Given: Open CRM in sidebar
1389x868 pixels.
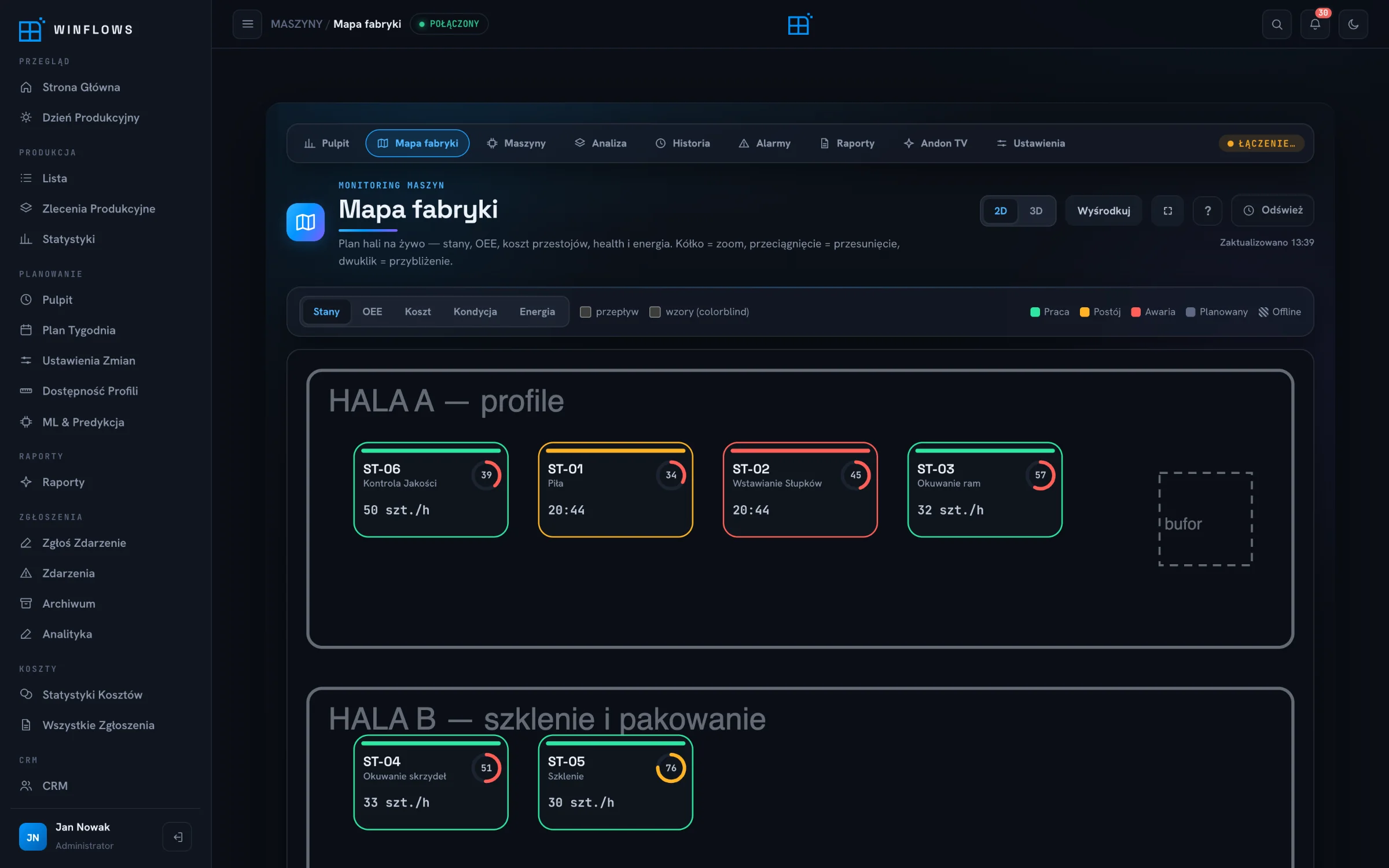Looking at the screenshot, I should [105, 786].
